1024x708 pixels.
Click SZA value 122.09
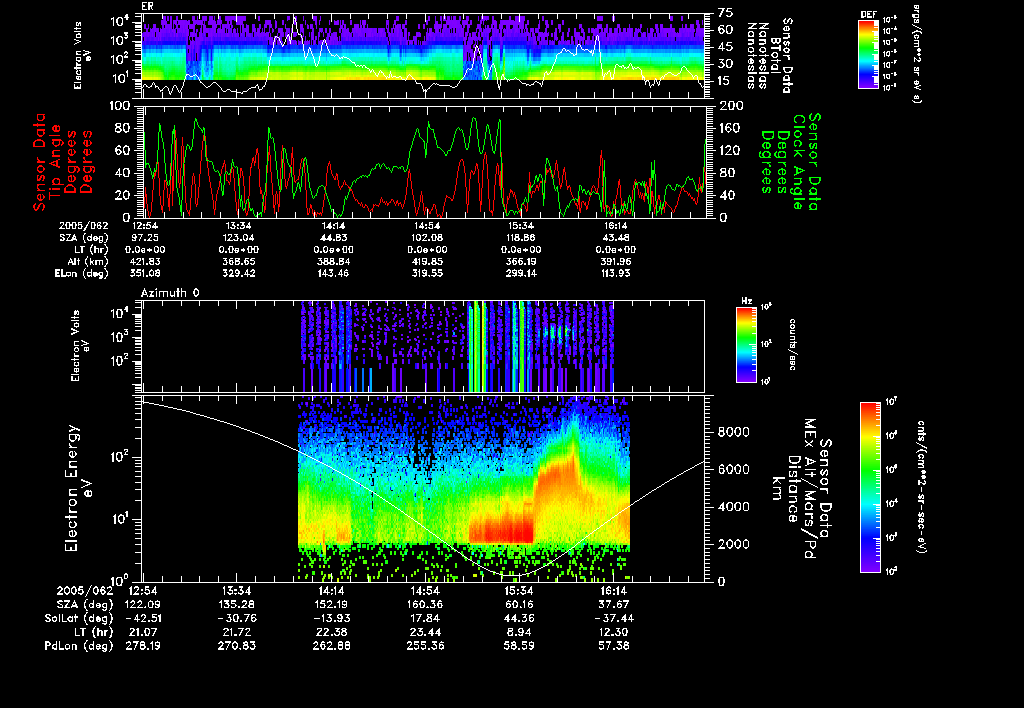[x=143, y=604]
